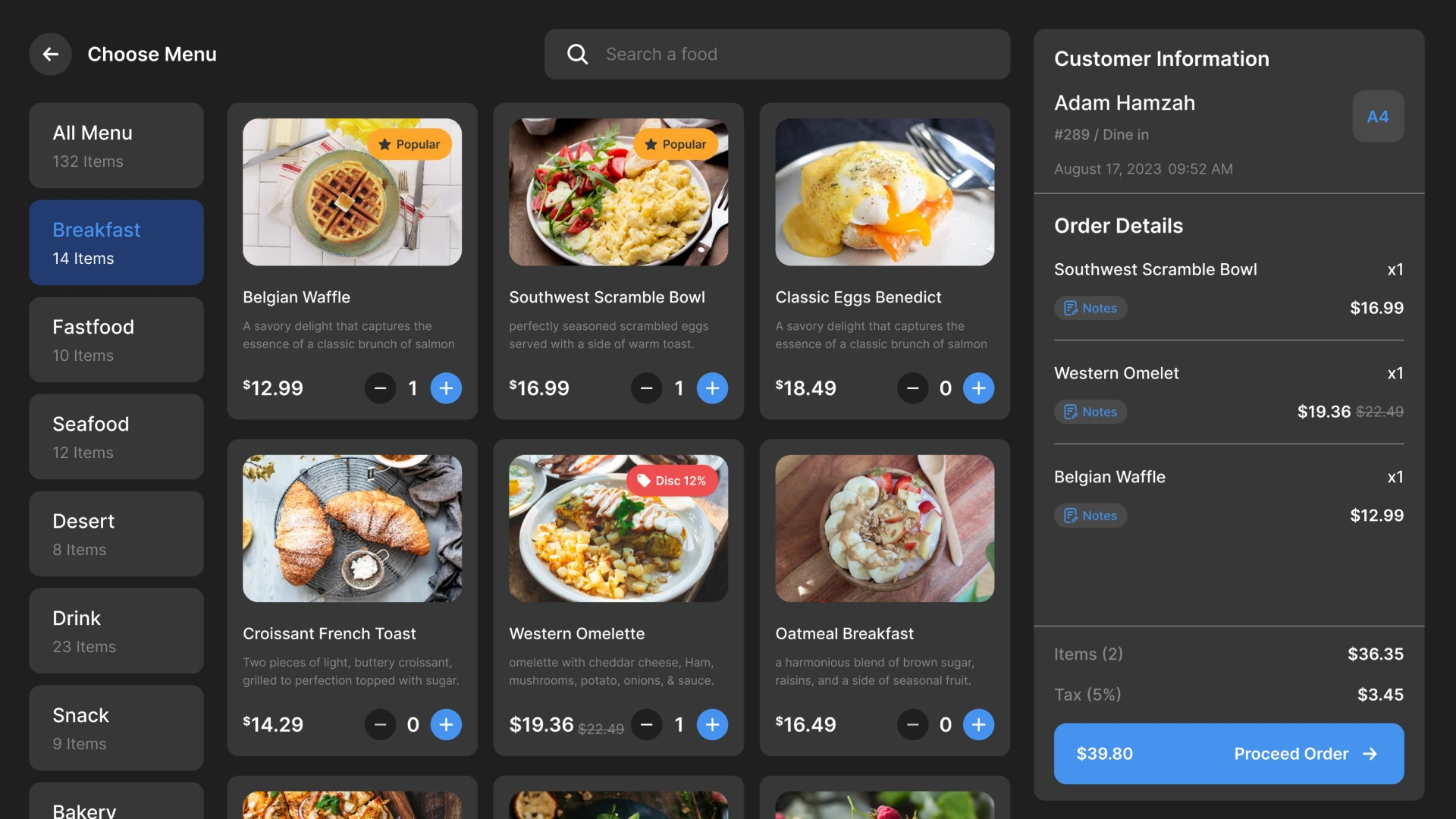
Task: Decrease Southwest Scramble Bowl quantity
Action: coord(646,388)
